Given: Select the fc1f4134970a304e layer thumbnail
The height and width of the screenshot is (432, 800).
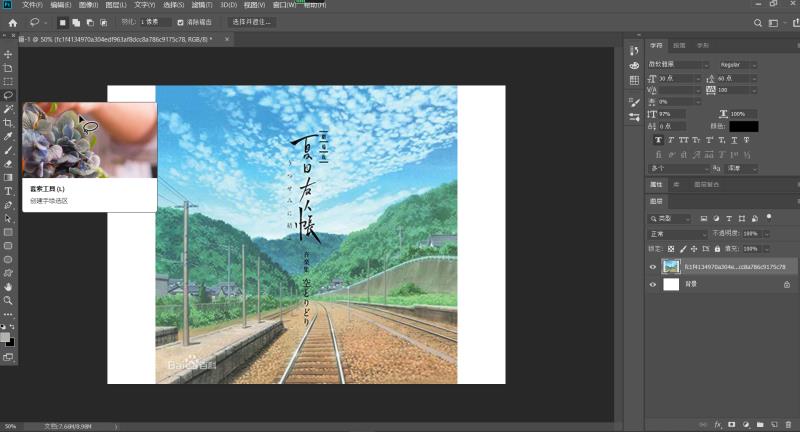Looking at the screenshot, I should coord(671,267).
